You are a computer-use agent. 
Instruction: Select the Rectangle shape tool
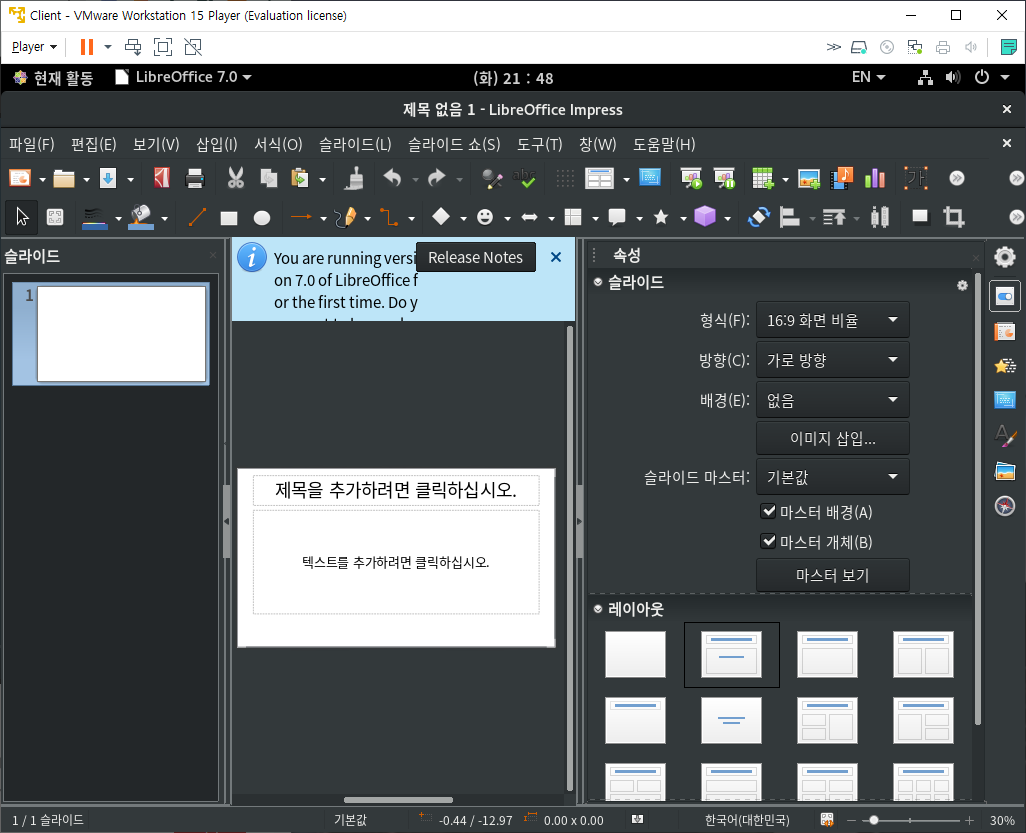(x=229, y=218)
